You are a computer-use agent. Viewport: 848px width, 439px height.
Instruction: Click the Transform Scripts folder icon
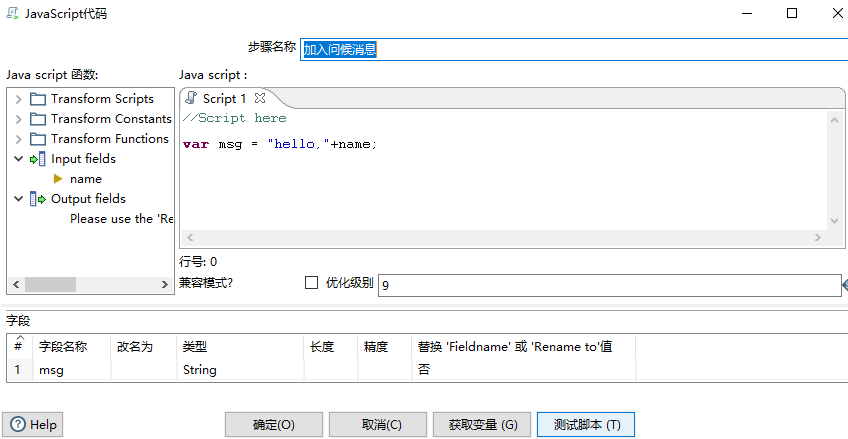click(x=38, y=99)
